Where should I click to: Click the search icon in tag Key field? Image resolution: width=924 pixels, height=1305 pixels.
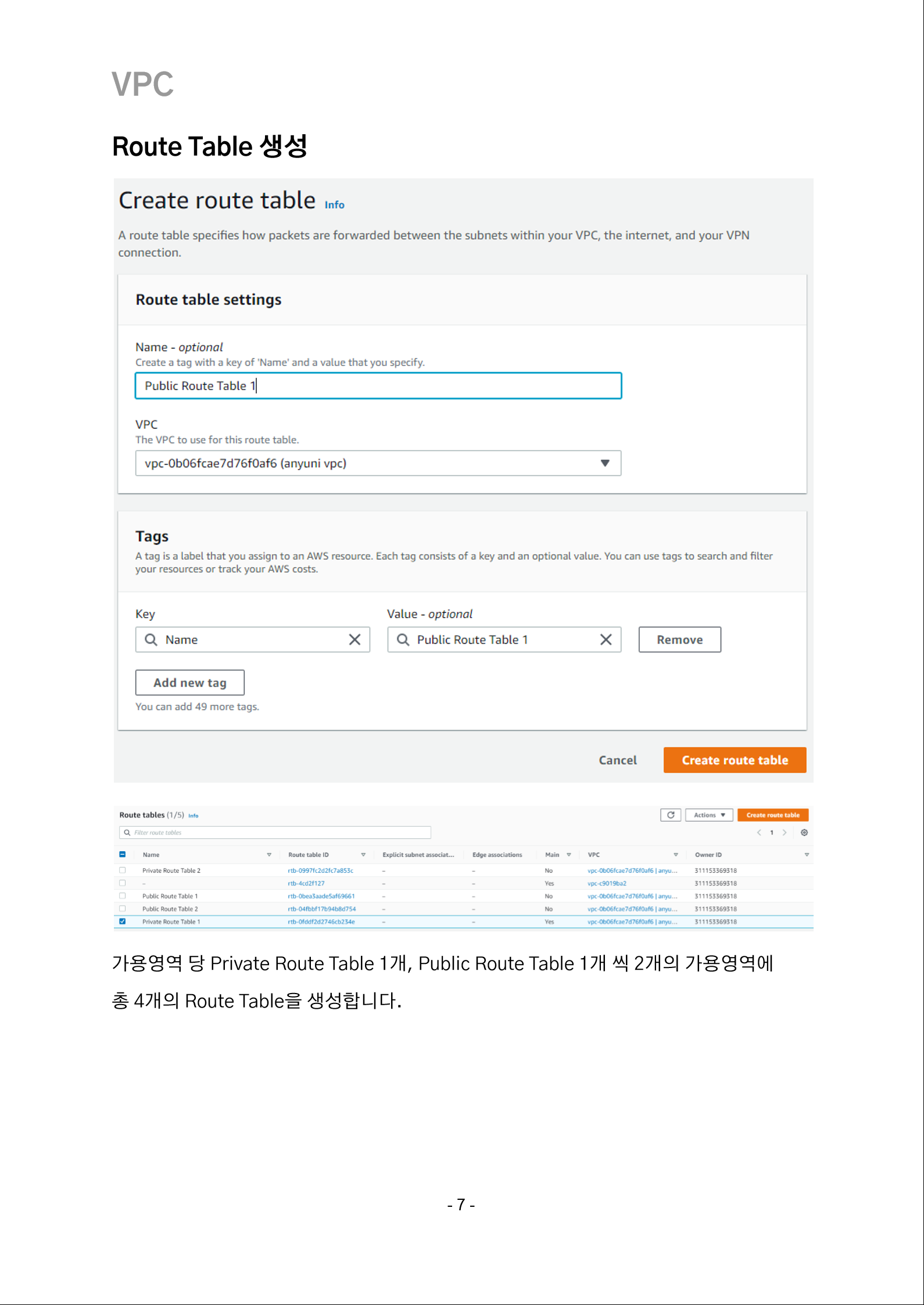click(151, 639)
